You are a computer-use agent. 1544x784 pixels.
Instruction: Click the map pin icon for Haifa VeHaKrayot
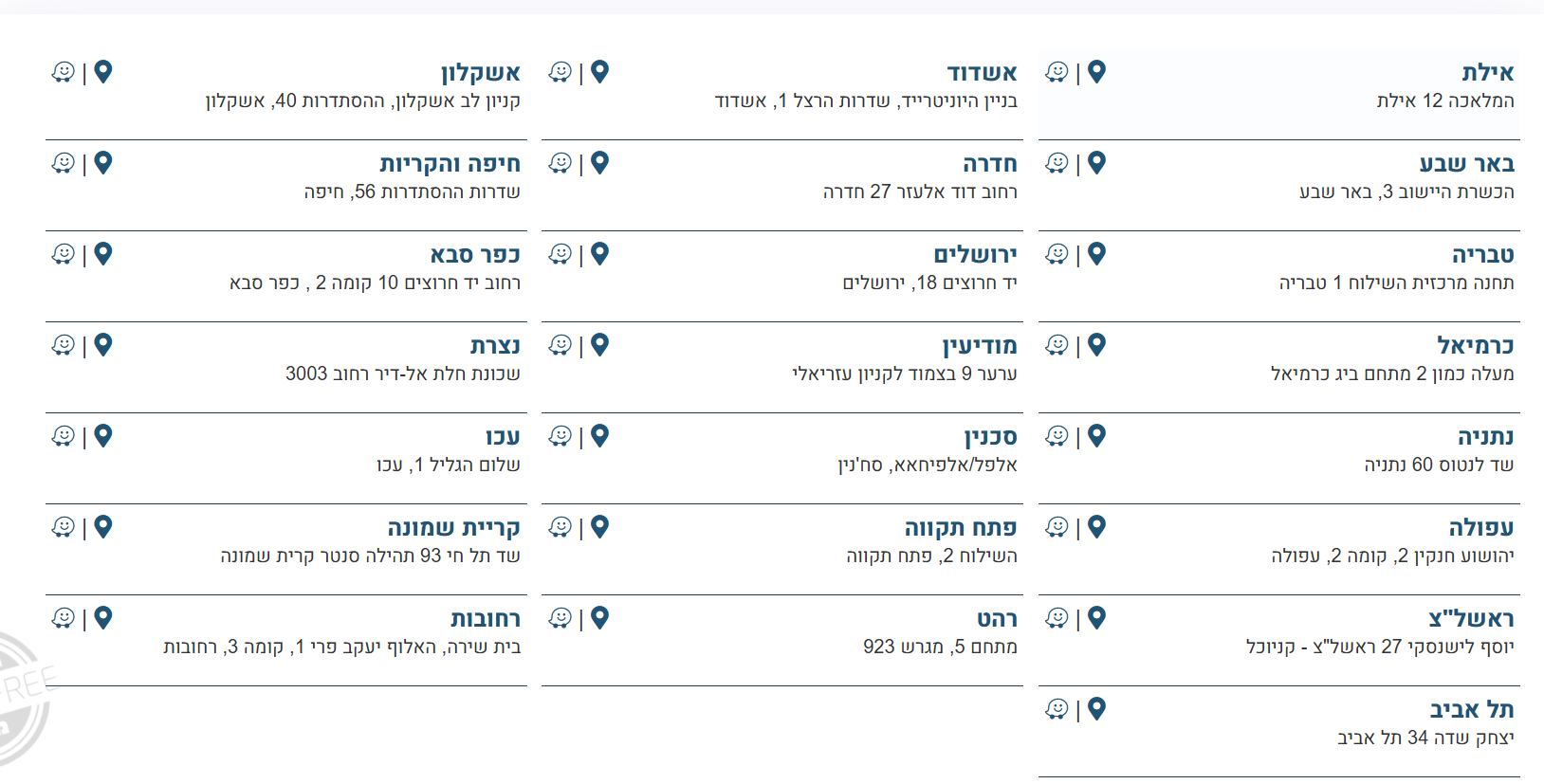click(x=104, y=162)
